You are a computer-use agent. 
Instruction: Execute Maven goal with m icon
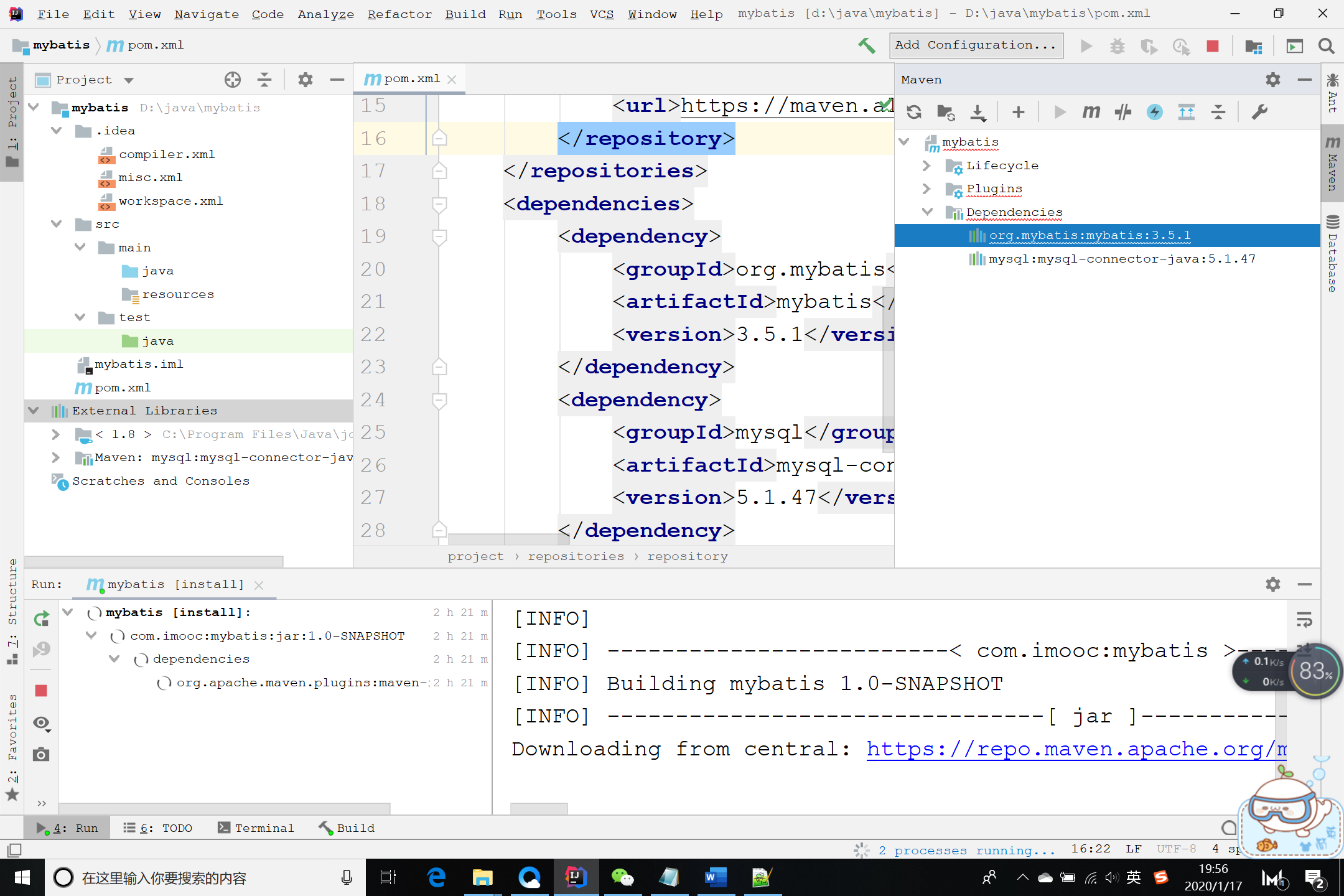pos(1091,112)
